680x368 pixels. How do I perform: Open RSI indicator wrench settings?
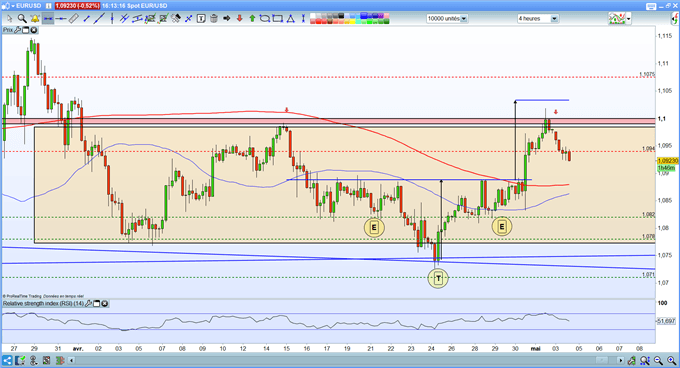click(88, 303)
